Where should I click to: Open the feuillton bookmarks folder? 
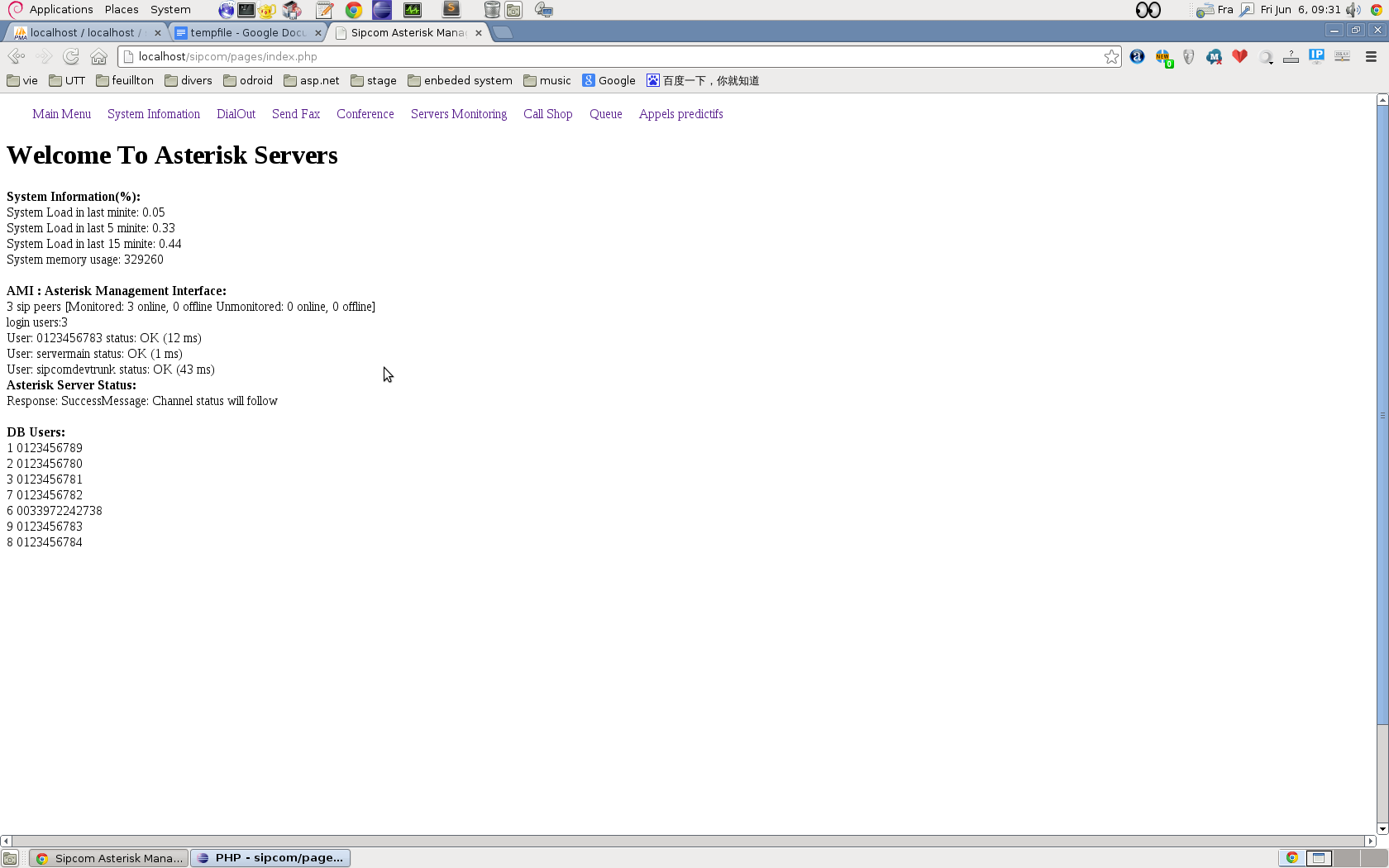(125, 80)
